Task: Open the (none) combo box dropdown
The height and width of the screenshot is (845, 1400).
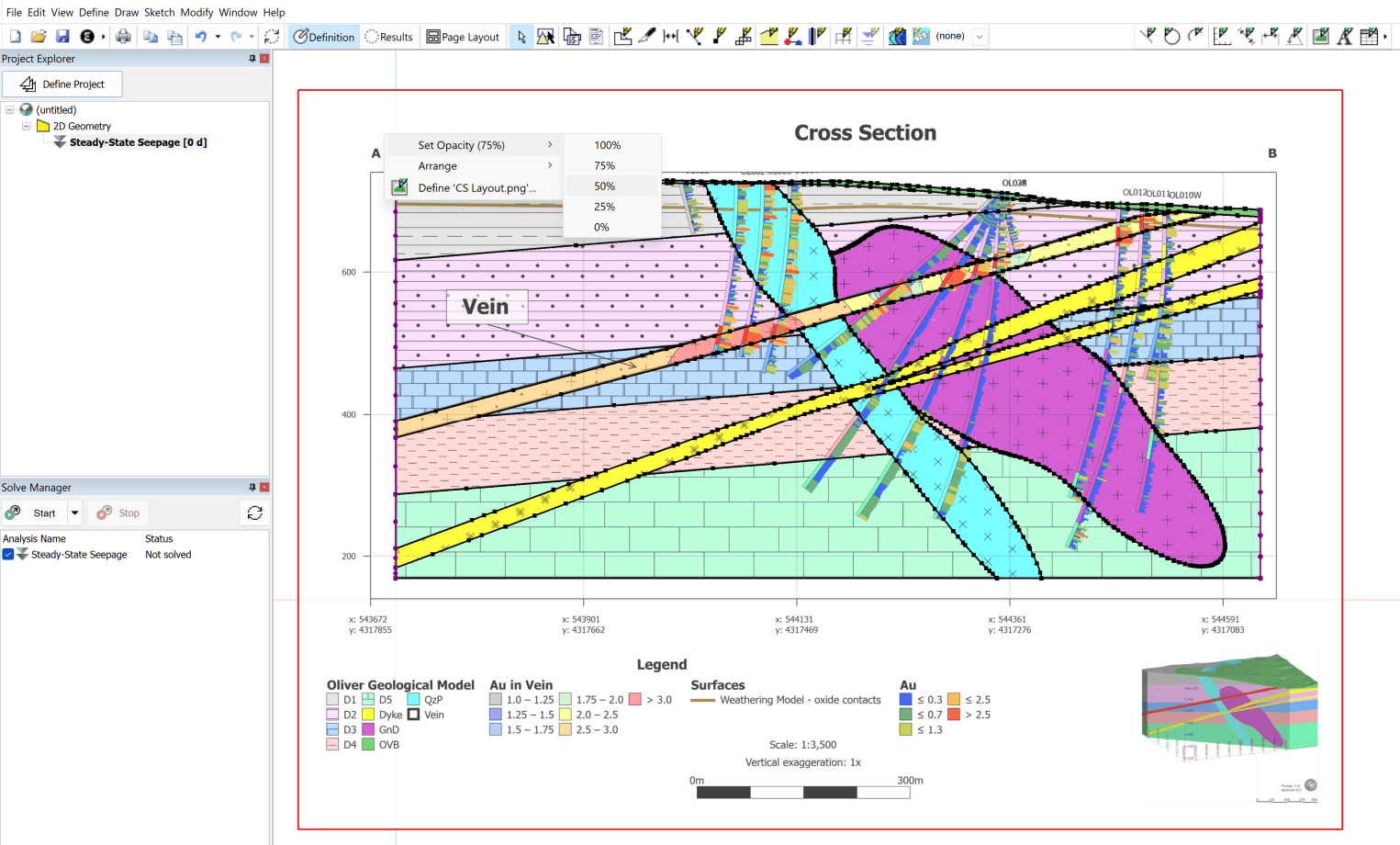Action: 980,37
